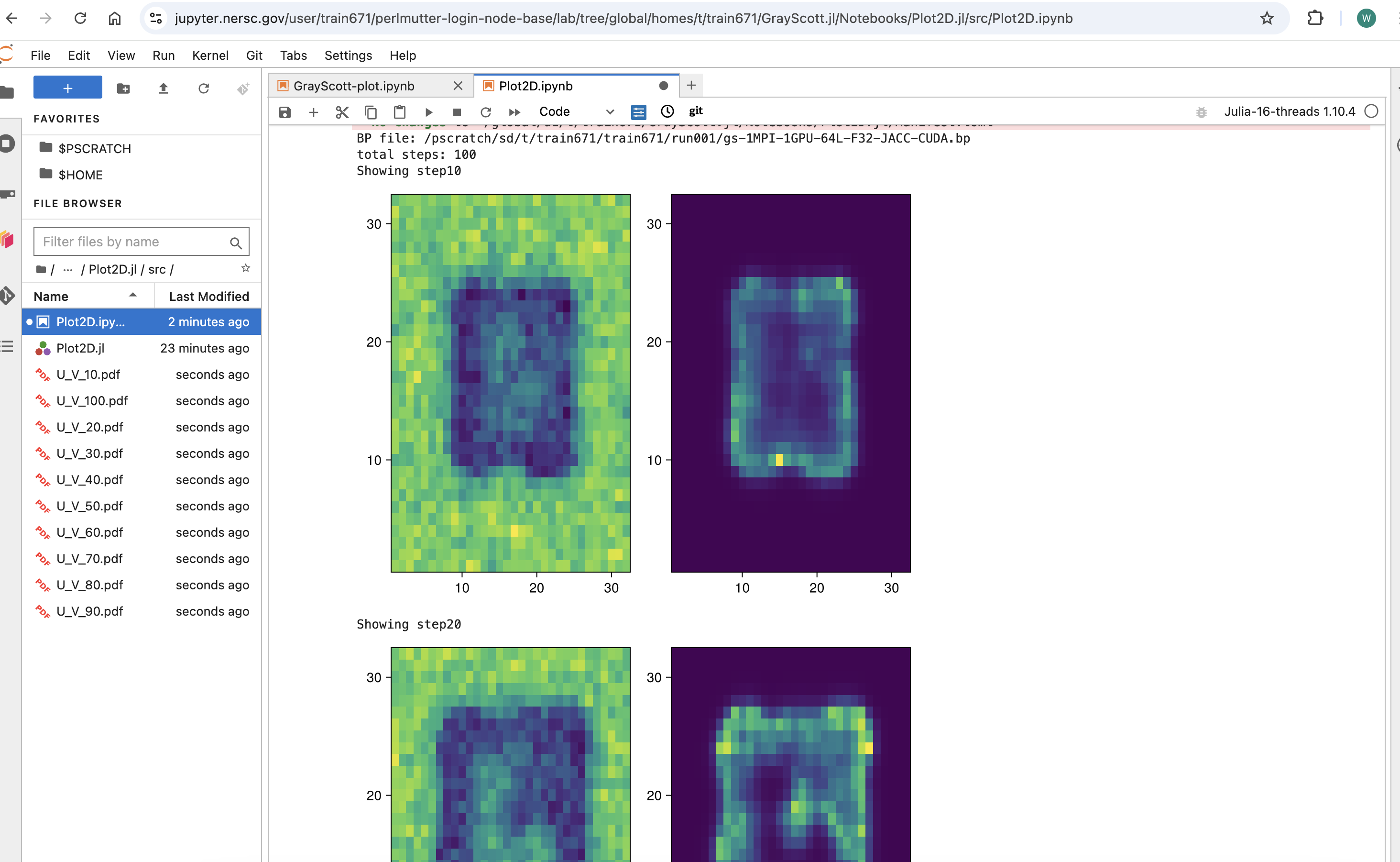Enable the debugger bug icon
This screenshot has height=862, width=1400.
(x=1201, y=112)
